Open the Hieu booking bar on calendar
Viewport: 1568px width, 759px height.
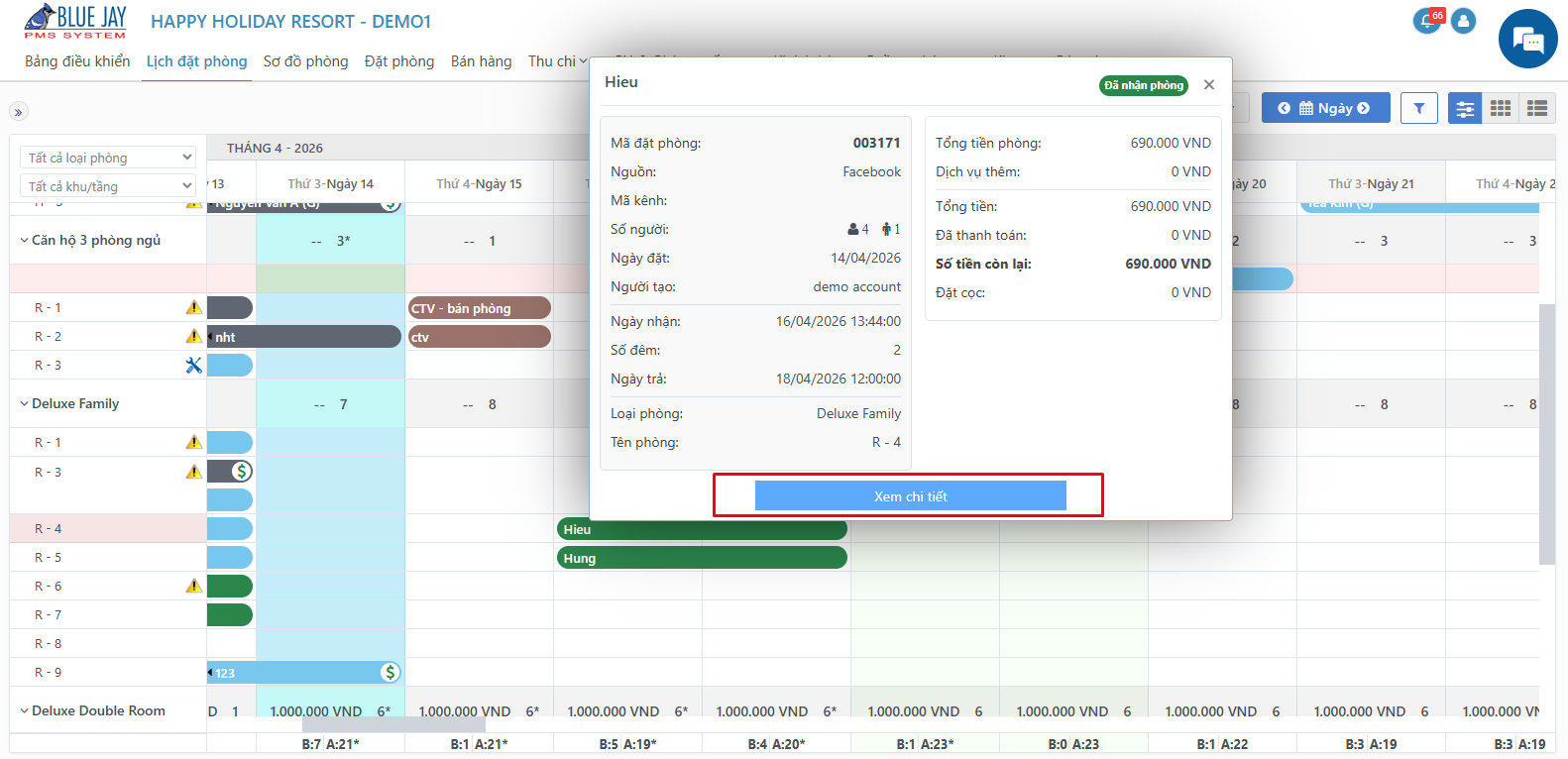[702, 529]
